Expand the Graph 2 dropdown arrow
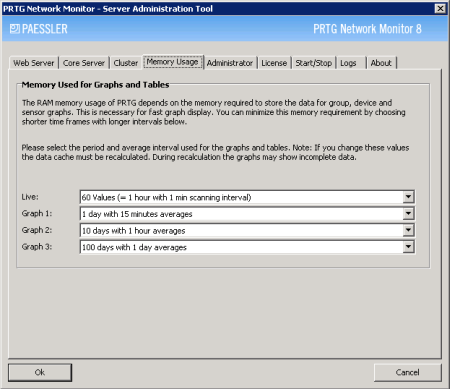 click(x=408, y=230)
